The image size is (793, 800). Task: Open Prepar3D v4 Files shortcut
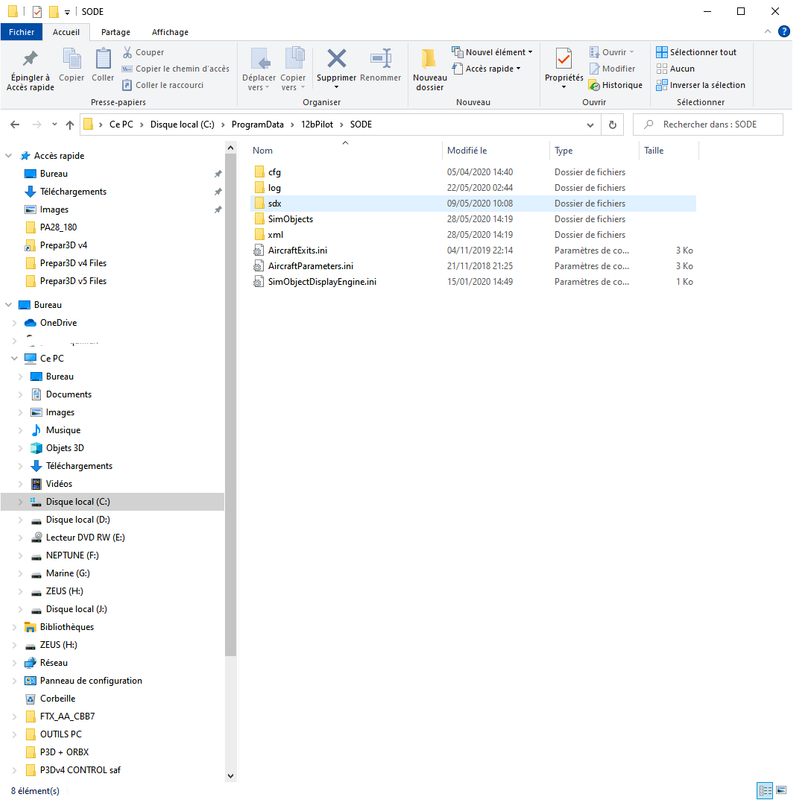(x=73, y=263)
